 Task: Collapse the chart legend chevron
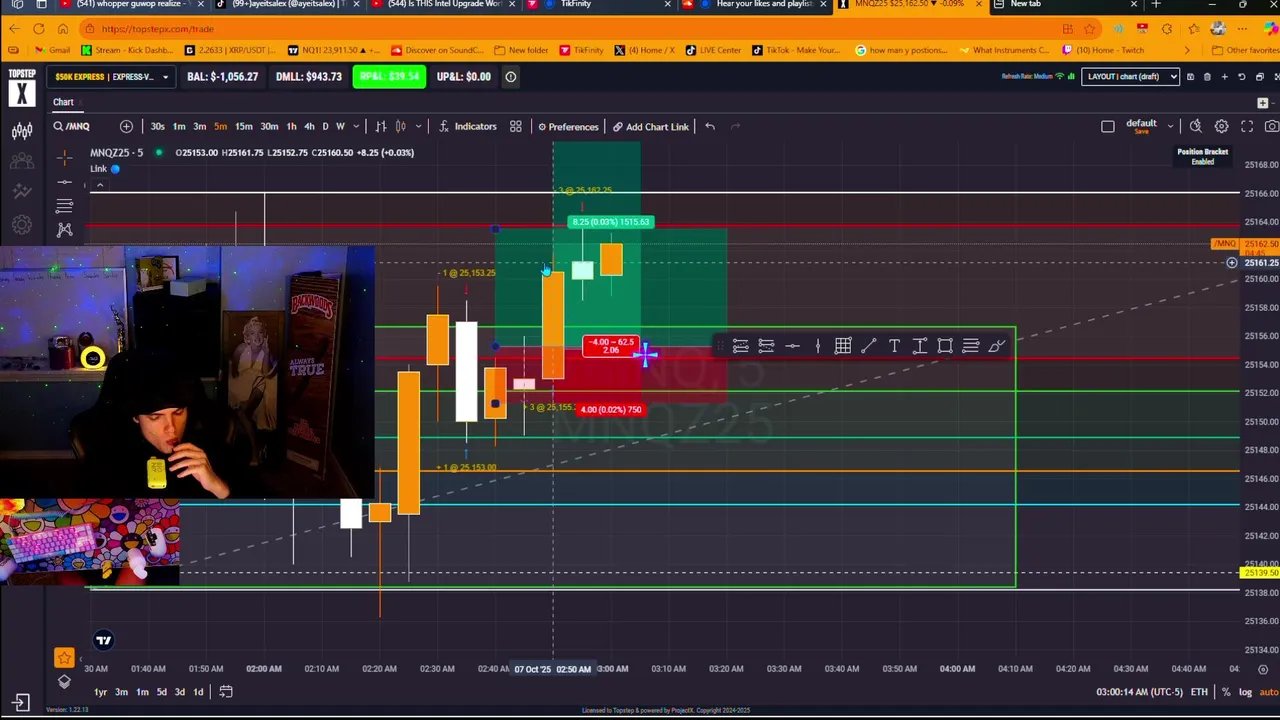pos(99,186)
